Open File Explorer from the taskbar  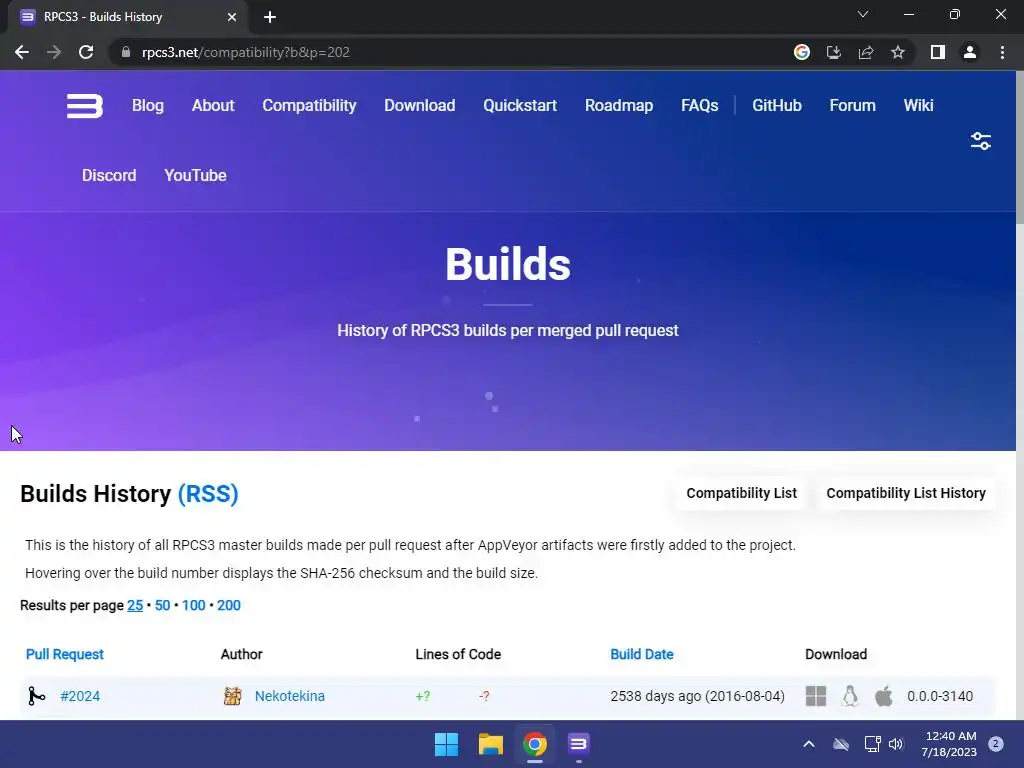click(x=490, y=744)
